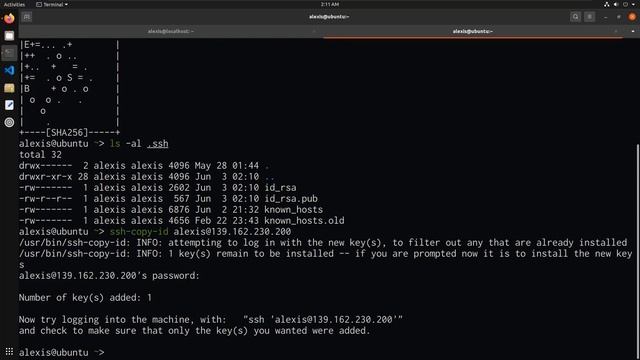Open the Files app in the dock
Viewport: 640px width, 360px height.
pyautogui.click(x=9, y=36)
